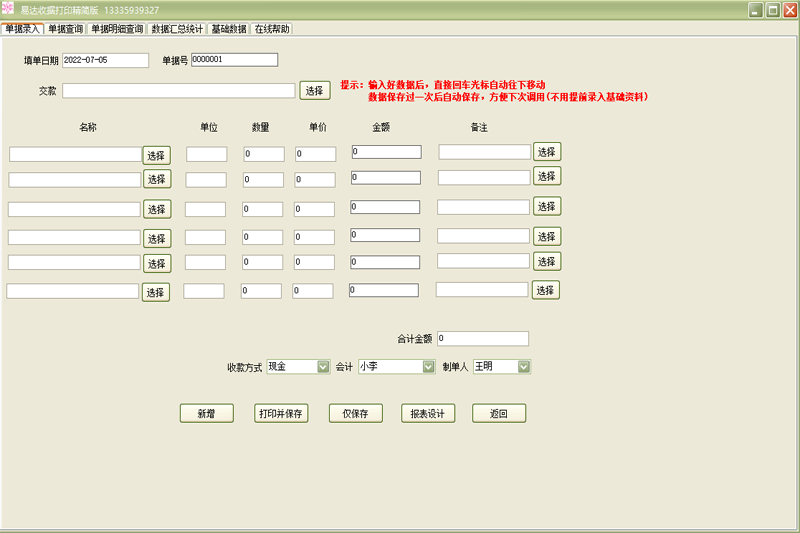Click the 新增 button
This screenshot has width=800, height=533.
click(207, 414)
